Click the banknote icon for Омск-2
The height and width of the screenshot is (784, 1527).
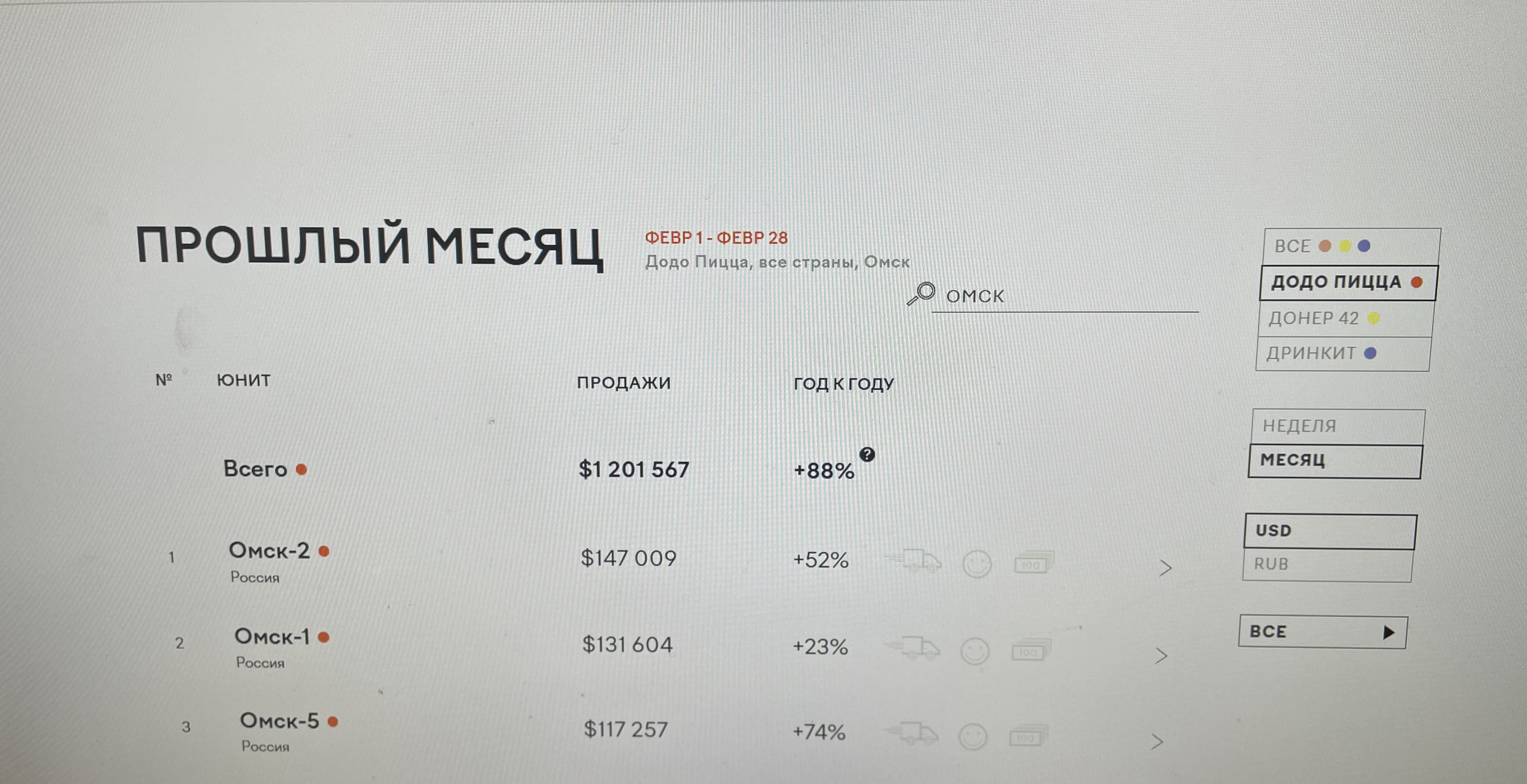coord(1033,563)
